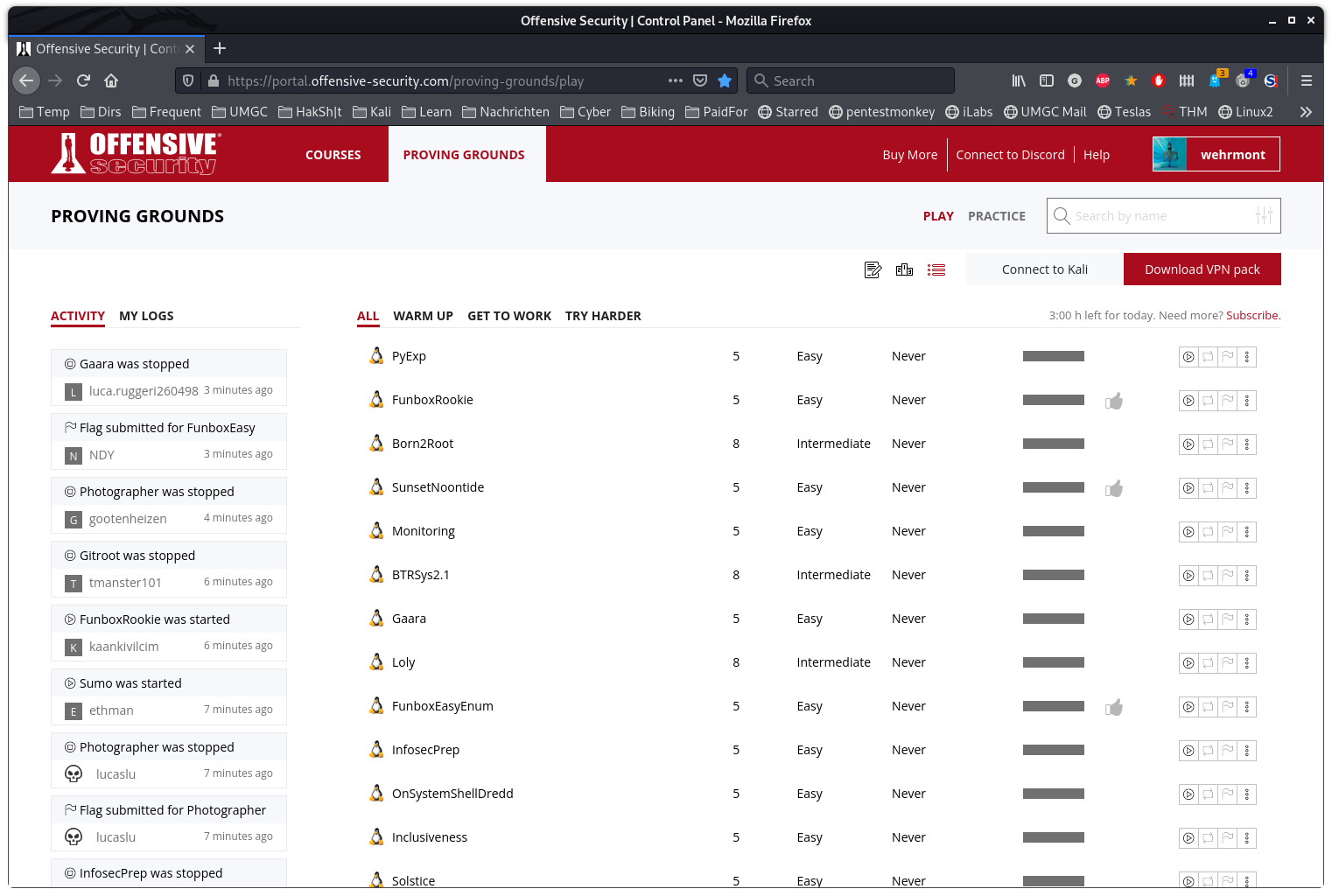Open the Ghostery extension icon
The width and height of the screenshot is (1332, 896).
pos(1215,80)
